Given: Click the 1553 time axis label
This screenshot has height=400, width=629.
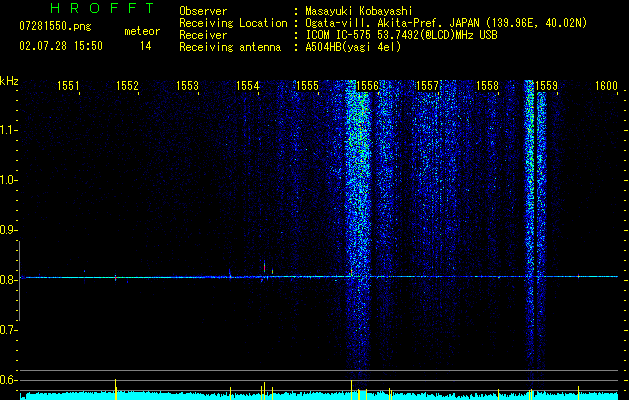Looking at the screenshot, I should click(187, 85).
